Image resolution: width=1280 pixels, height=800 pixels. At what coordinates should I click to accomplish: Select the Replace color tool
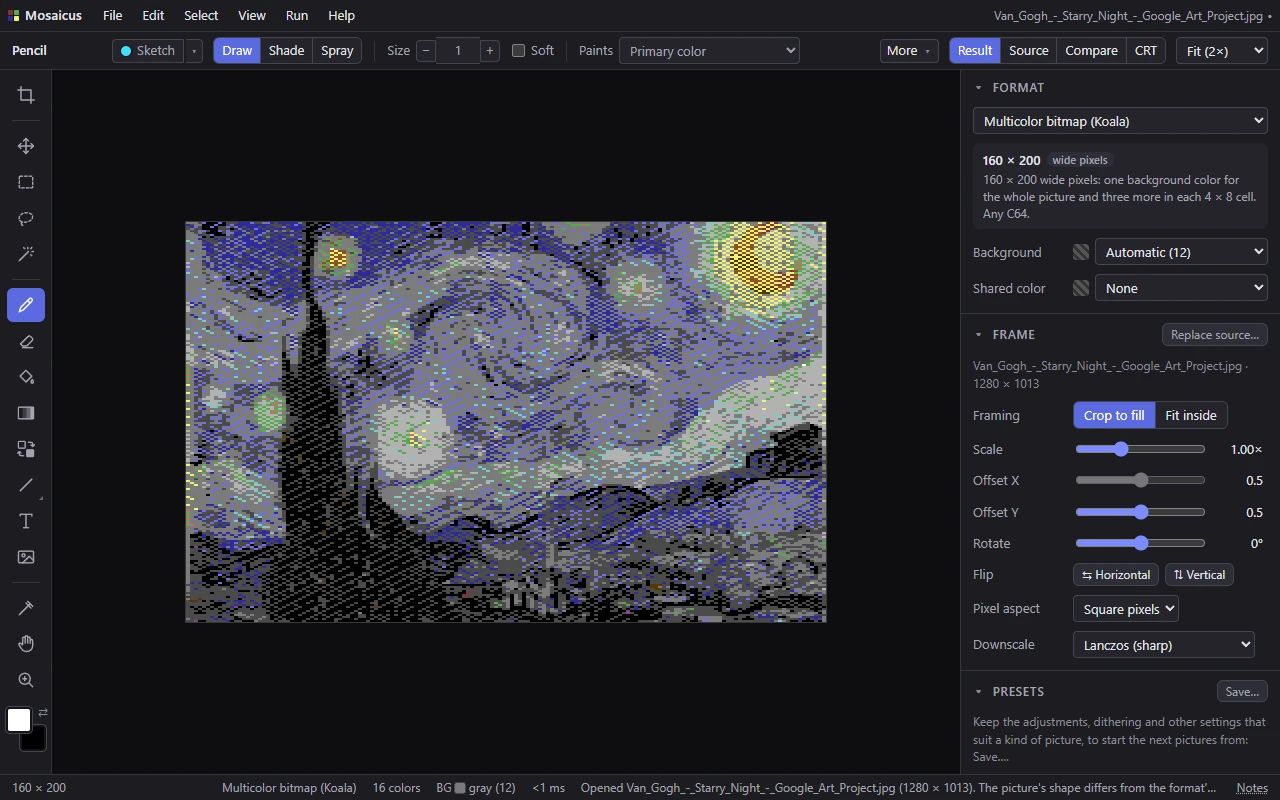coord(26,449)
